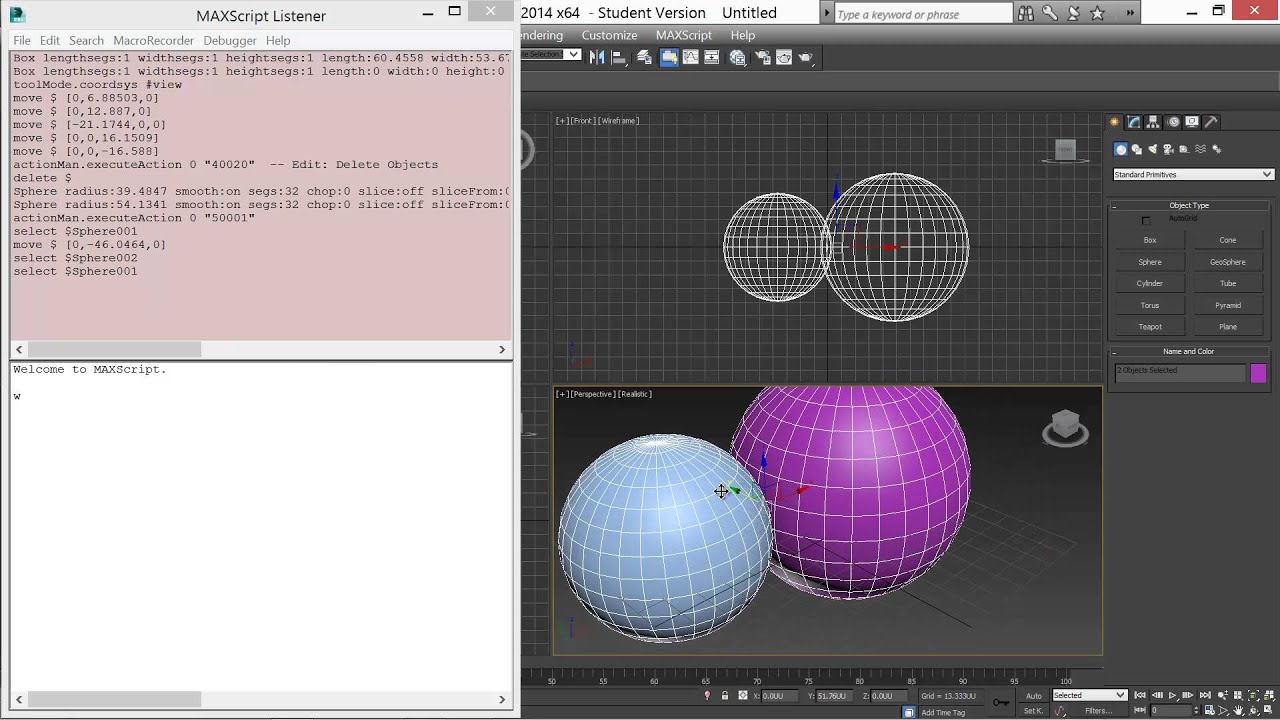Image resolution: width=1280 pixels, height=720 pixels.
Task: Open the Material Editor toolbar icon
Action: point(738,57)
